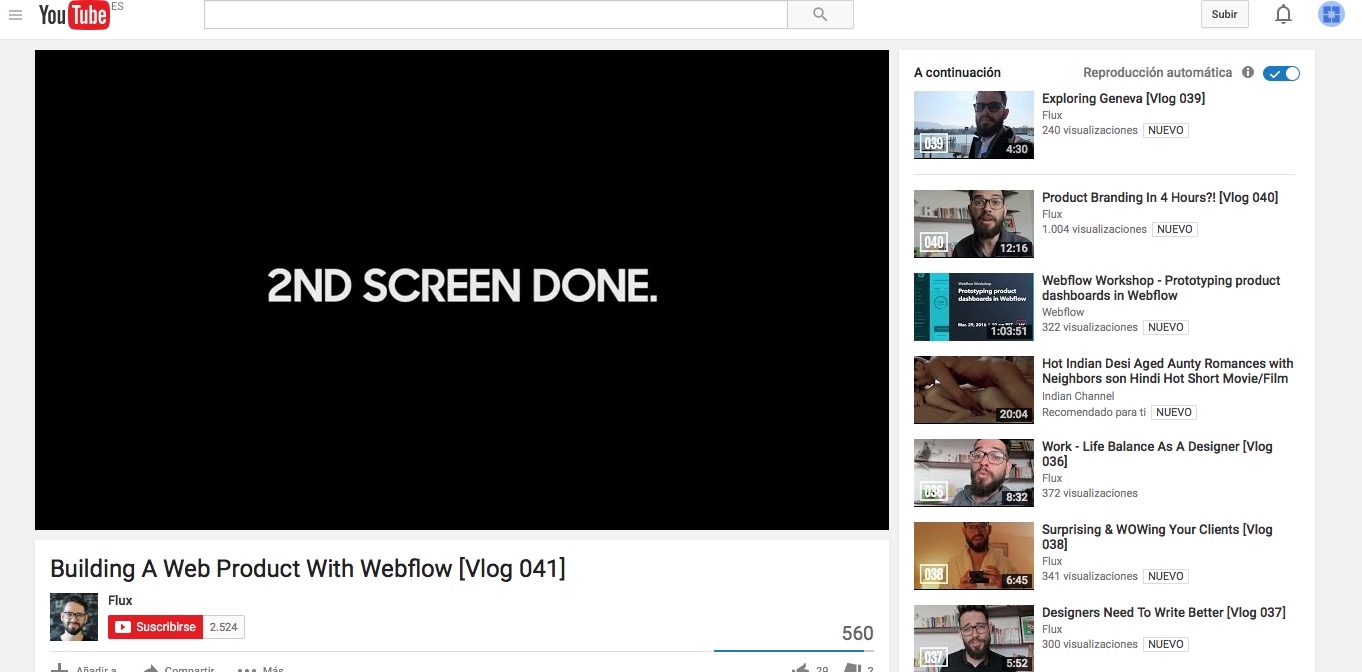
Task: Focus the YouTube search field
Action: click(x=496, y=14)
